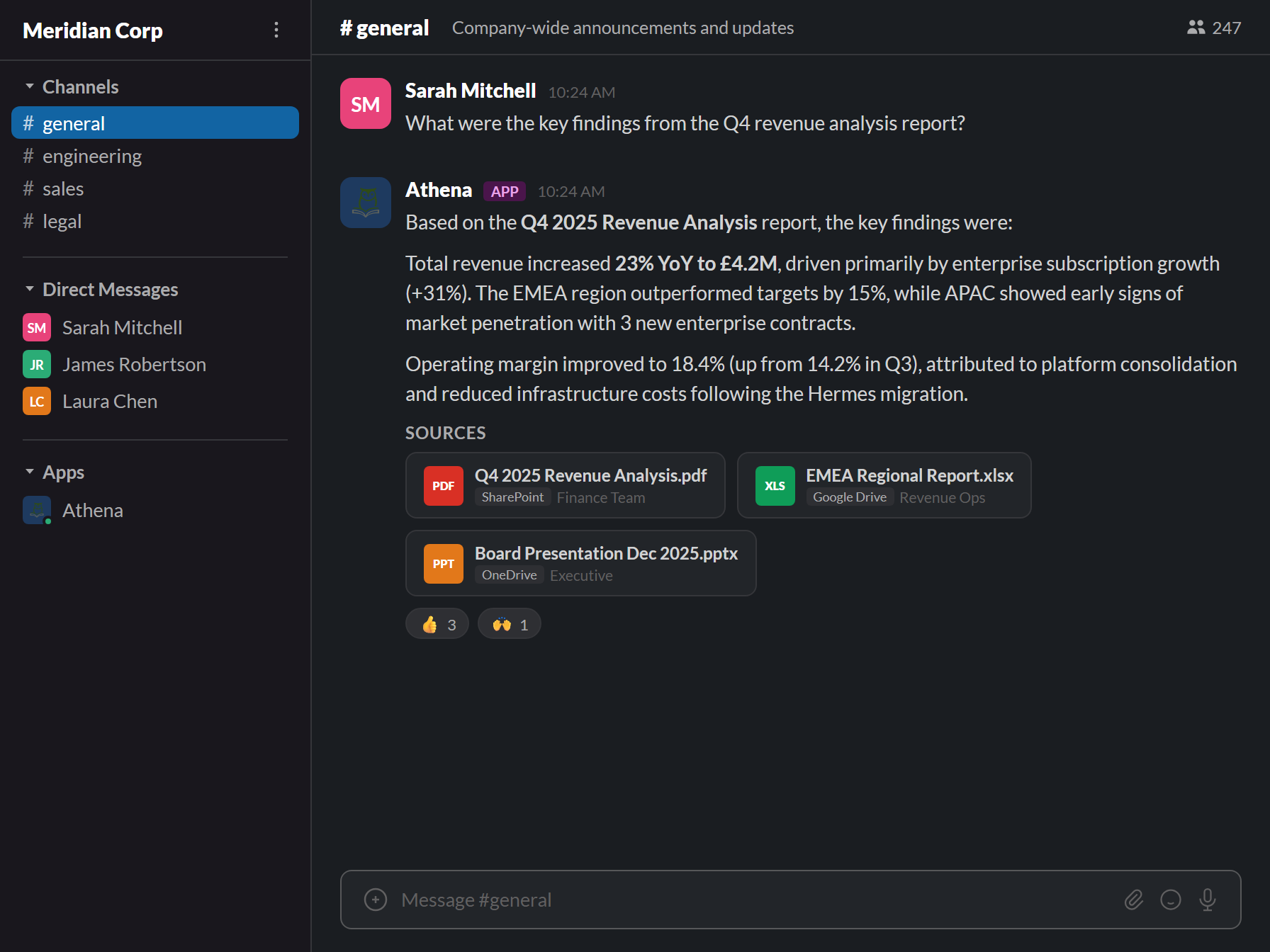Toggle the thumbs-up reaction on Athena's message
The width and height of the screenshot is (1270, 952).
coord(437,623)
